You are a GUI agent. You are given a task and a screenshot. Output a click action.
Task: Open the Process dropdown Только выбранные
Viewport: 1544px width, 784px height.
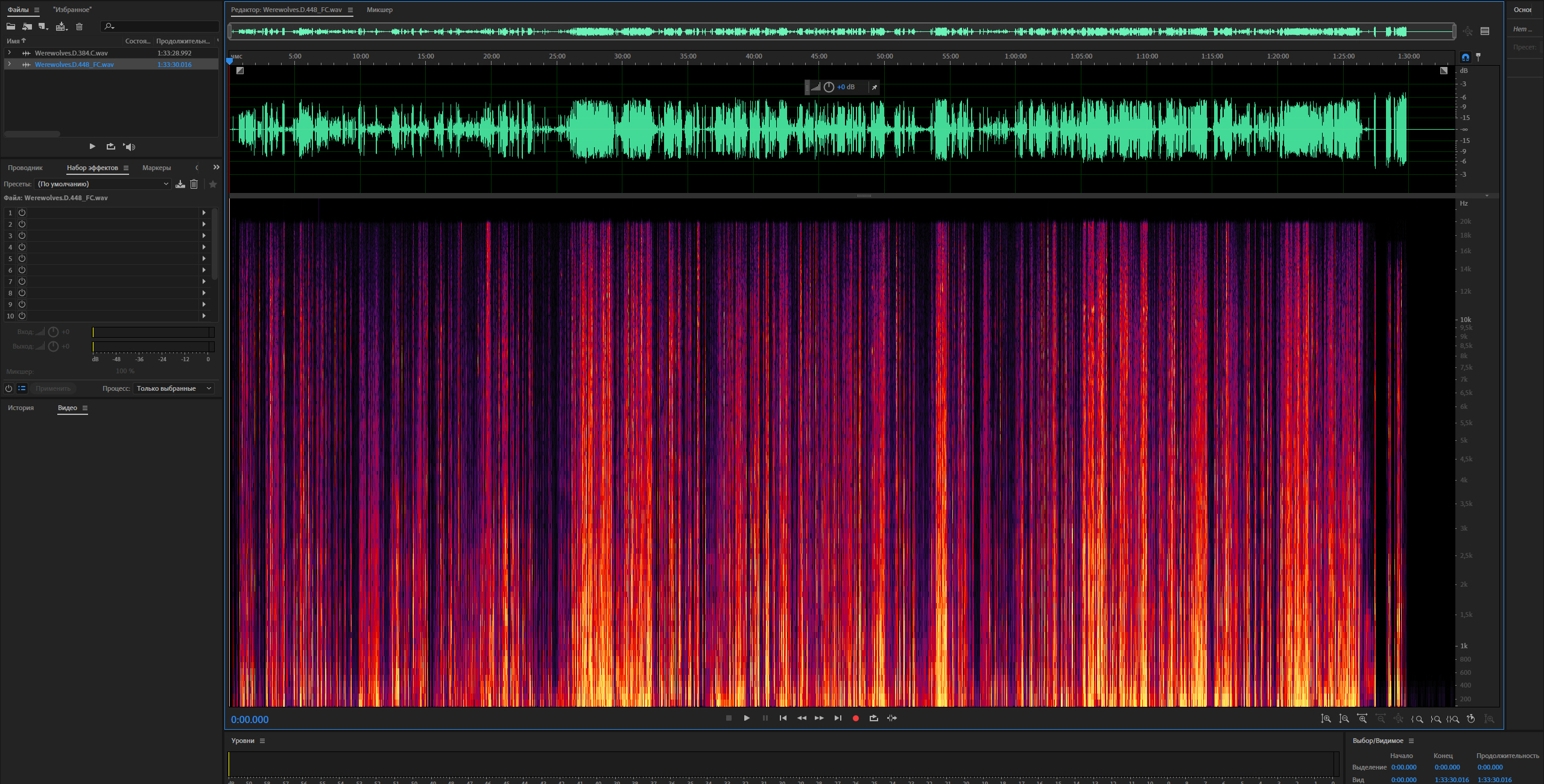click(x=174, y=388)
